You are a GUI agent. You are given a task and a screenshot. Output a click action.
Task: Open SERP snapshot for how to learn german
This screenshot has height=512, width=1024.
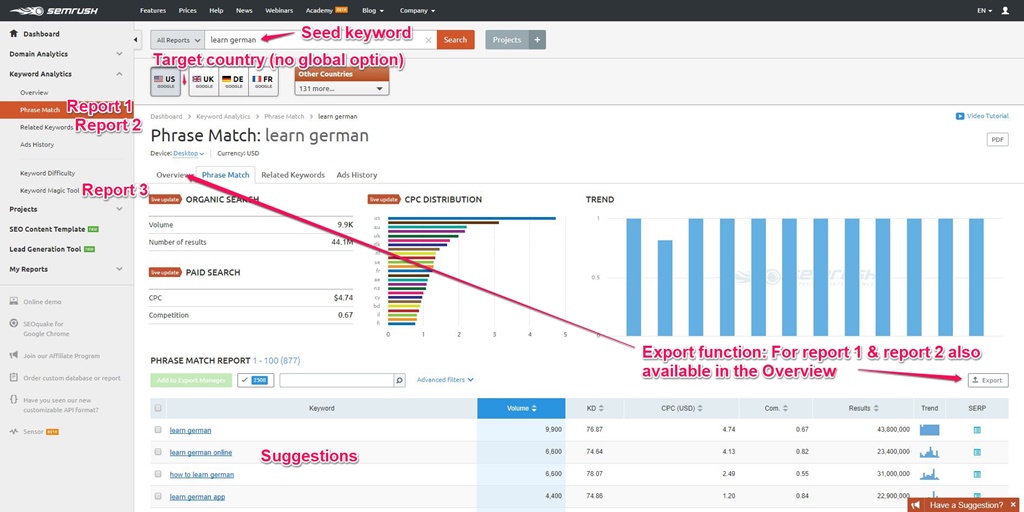click(977, 474)
